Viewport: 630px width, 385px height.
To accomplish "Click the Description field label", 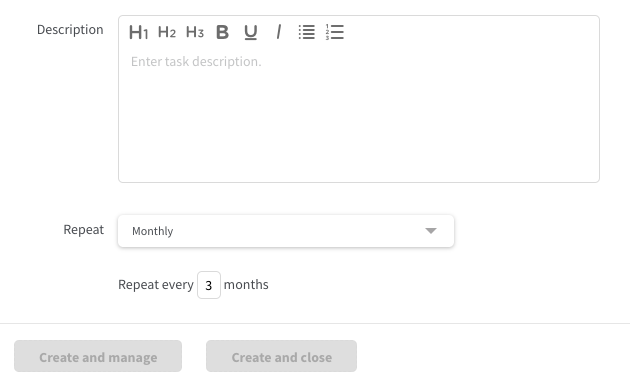I will (70, 30).
